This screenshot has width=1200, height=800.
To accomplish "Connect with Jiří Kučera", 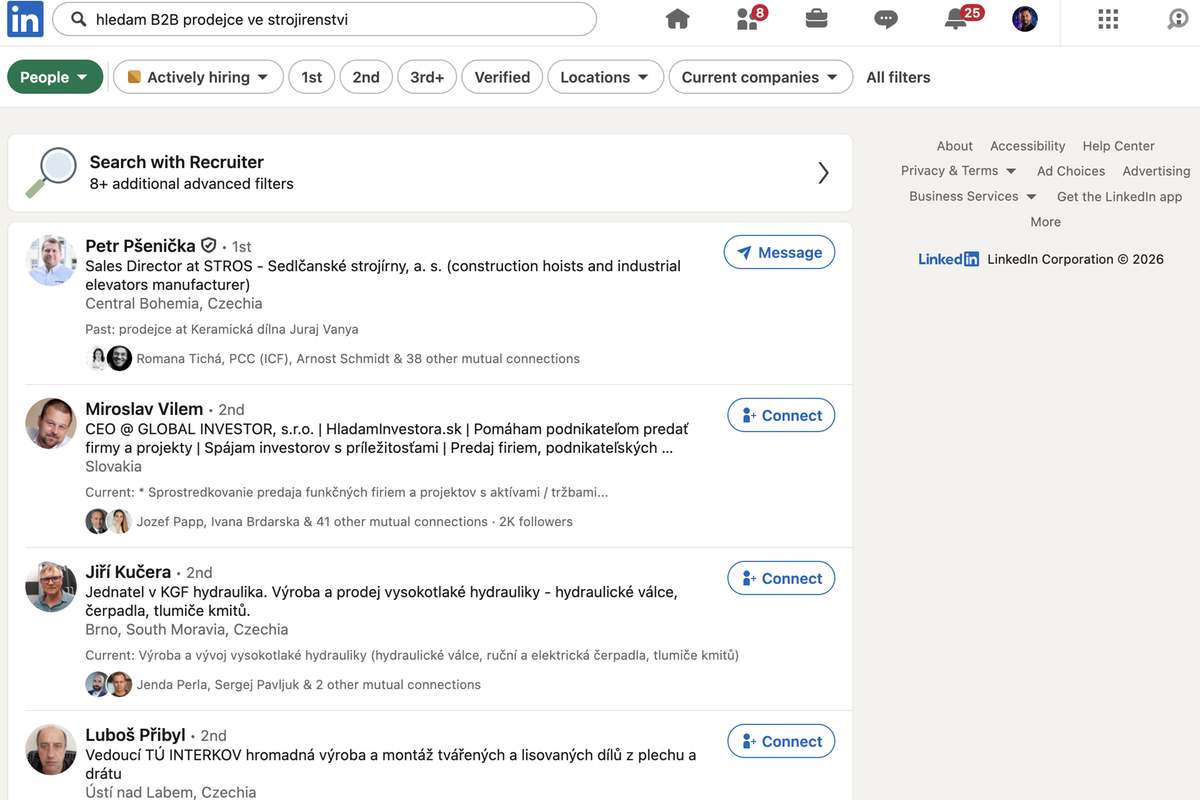I will coord(781,578).
